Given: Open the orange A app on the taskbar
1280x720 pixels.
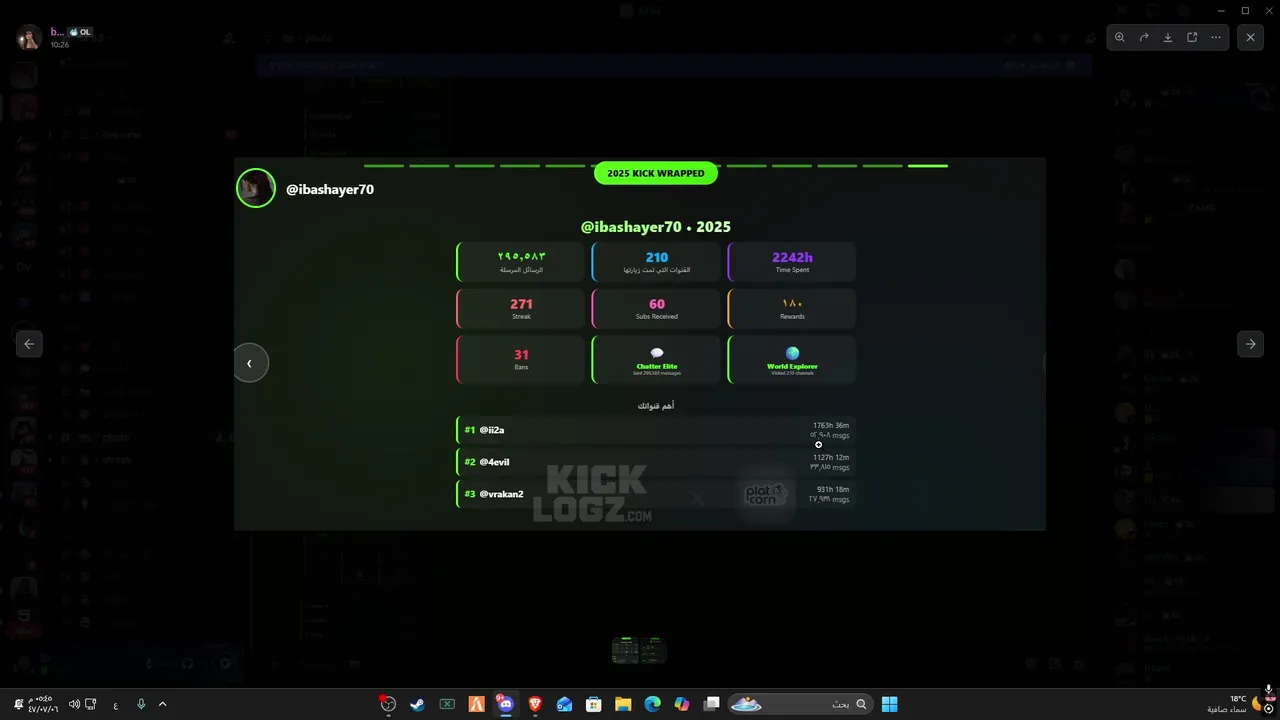Looking at the screenshot, I should pyautogui.click(x=476, y=704).
